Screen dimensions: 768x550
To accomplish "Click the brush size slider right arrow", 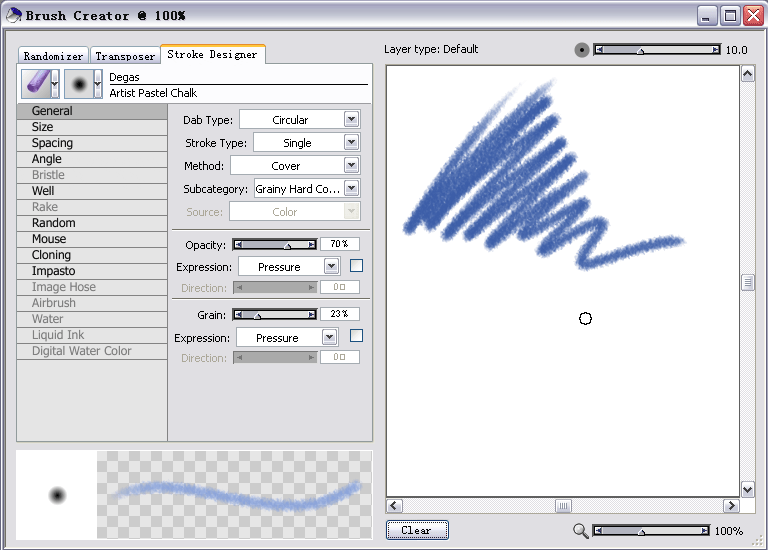I will (716, 49).
